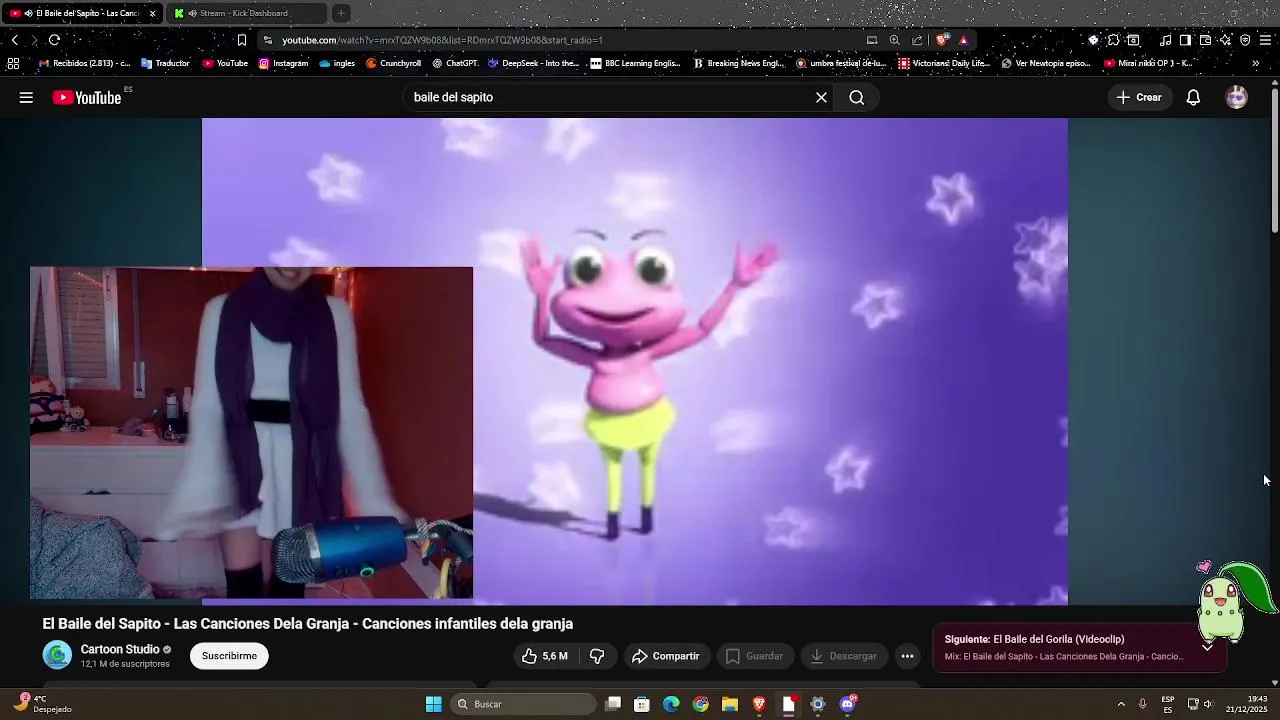Image resolution: width=1280 pixels, height=720 pixels.
Task: Open Brave wallet icon
Action: [x=1205, y=40]
